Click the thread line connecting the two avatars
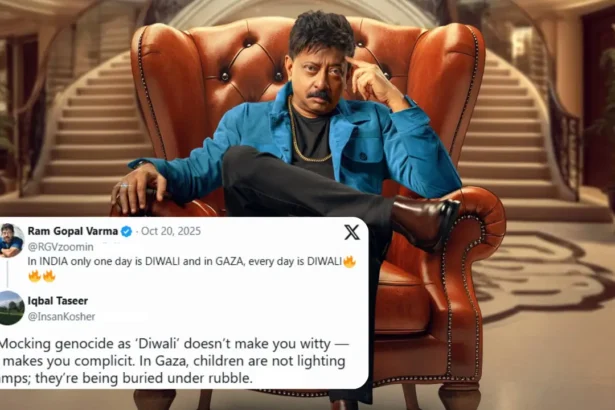The image size is (615, 410). 7,273
